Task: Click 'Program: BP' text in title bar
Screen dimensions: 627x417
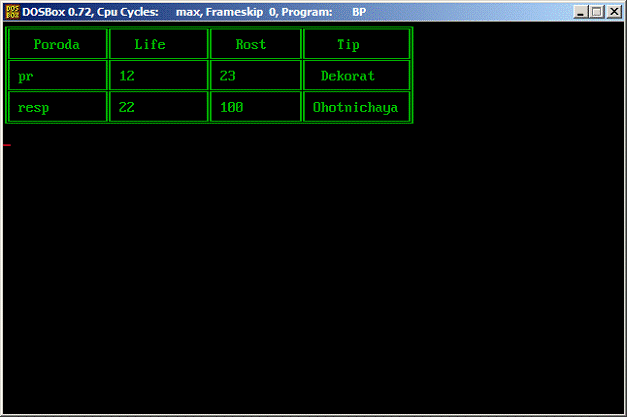Action: click(x=323, y=12)
